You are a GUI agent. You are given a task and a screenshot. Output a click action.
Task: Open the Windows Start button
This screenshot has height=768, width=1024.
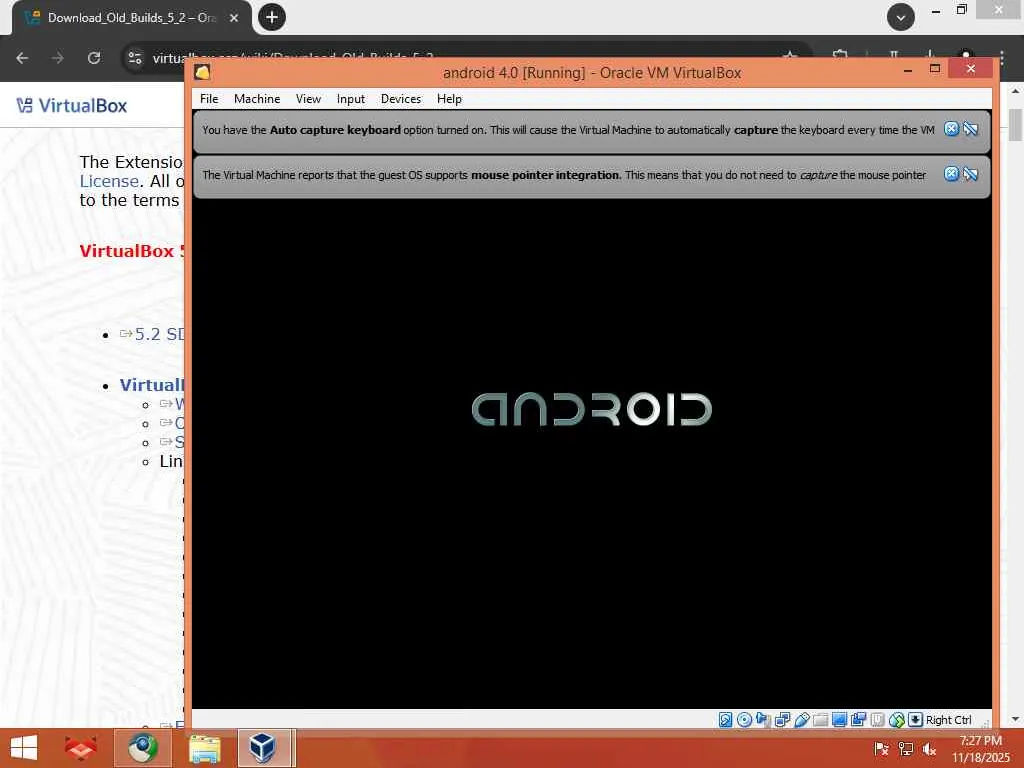coord(24,748)
